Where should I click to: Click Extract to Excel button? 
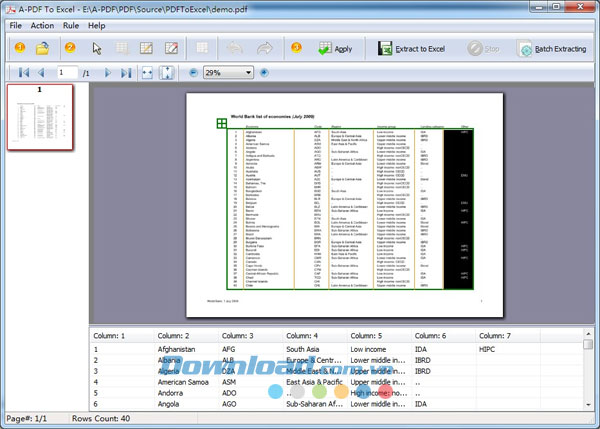(411, 49)
